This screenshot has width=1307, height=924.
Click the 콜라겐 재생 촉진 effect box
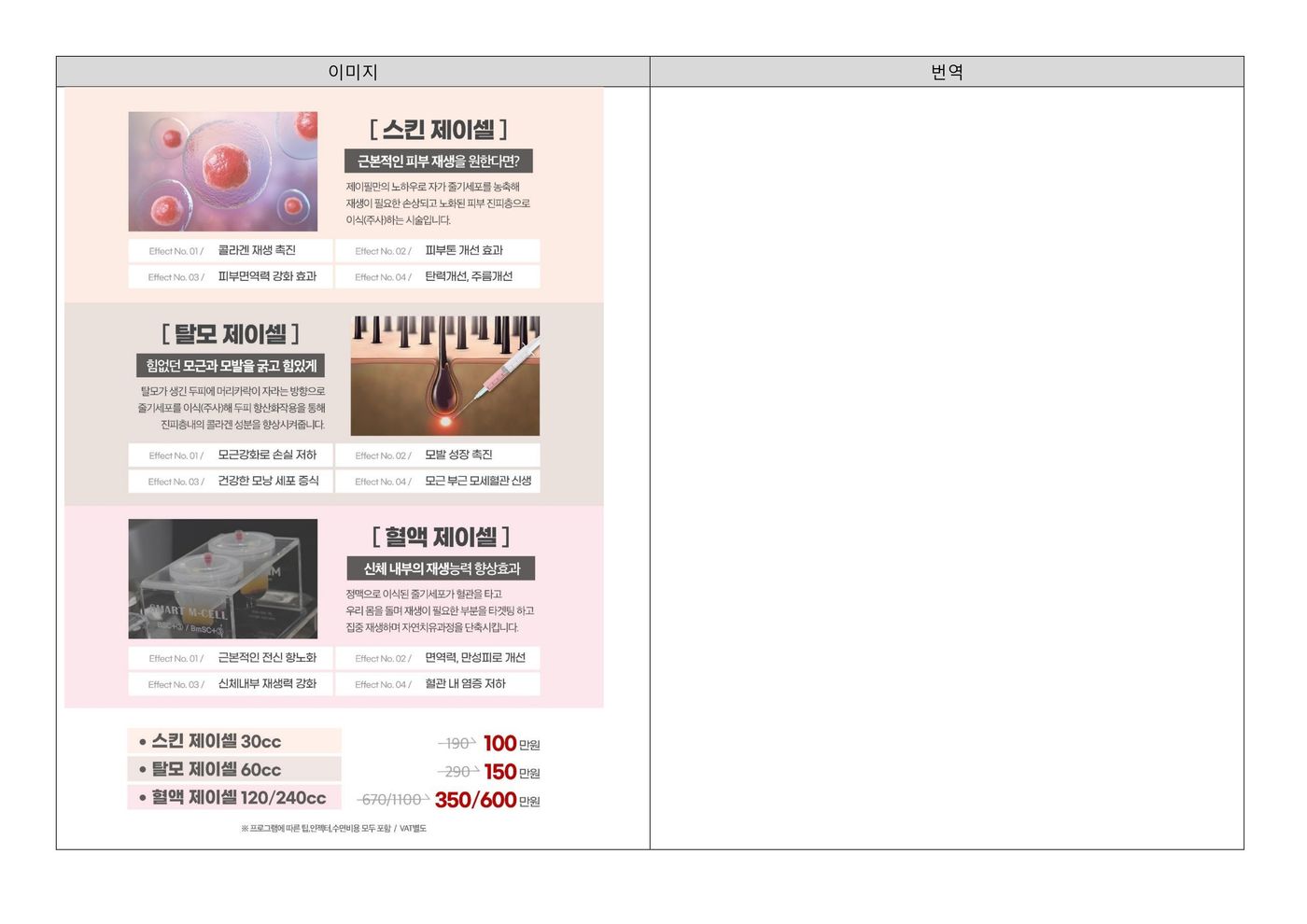pos(231,251)
